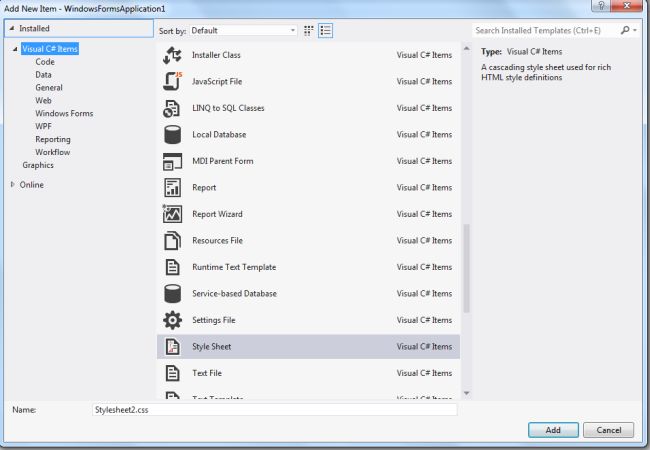The image size is (650, 450).
Task: Switch to small icons view
Action: (308, 31)
